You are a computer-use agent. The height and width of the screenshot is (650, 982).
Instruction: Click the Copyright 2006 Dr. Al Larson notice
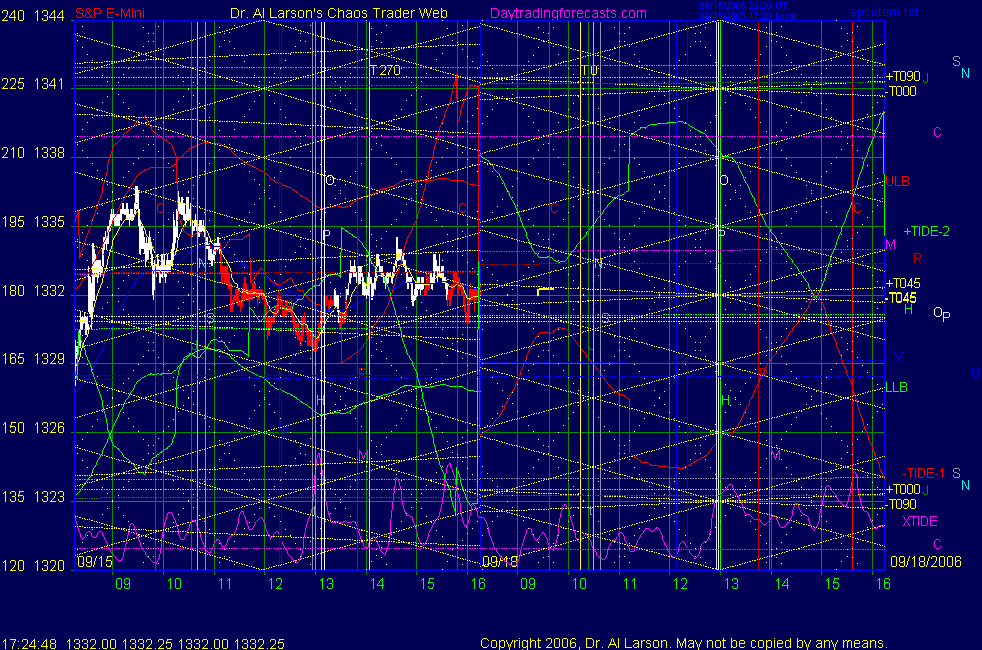pyautogui.click(x=683, y=643)
